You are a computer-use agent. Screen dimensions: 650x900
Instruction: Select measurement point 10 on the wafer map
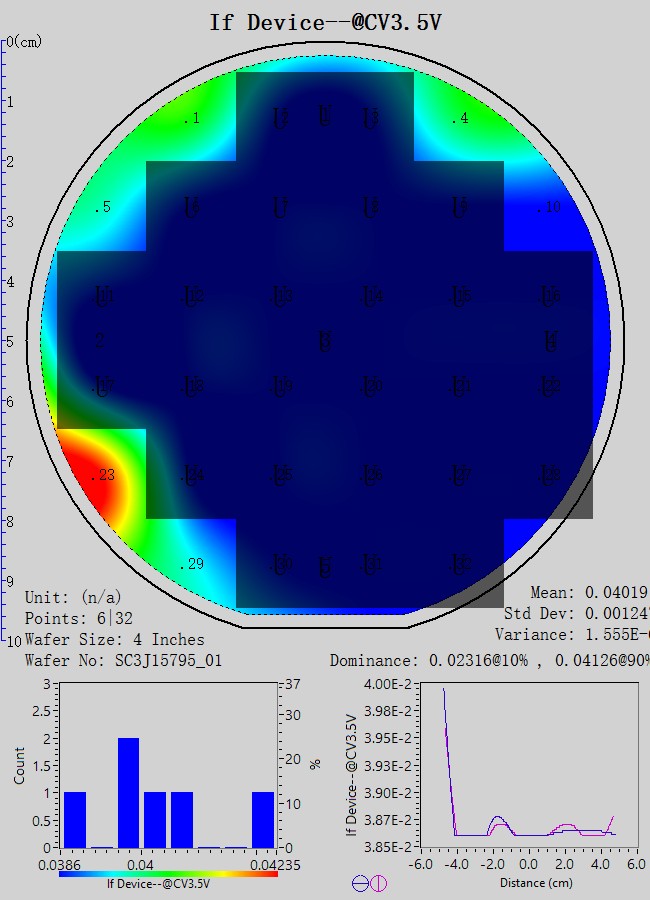tap(549, 208)
